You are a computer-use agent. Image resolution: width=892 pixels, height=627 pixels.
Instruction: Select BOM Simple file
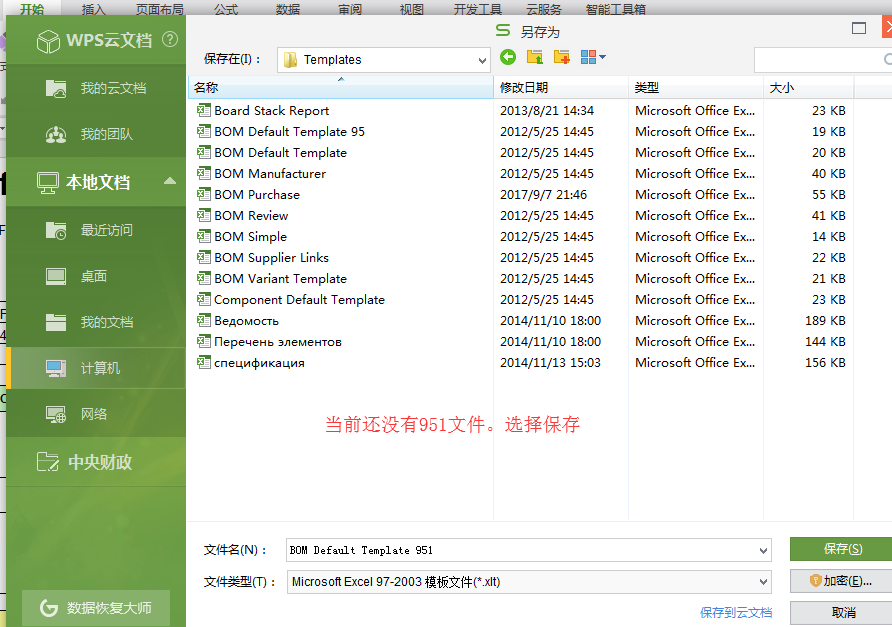250,237
